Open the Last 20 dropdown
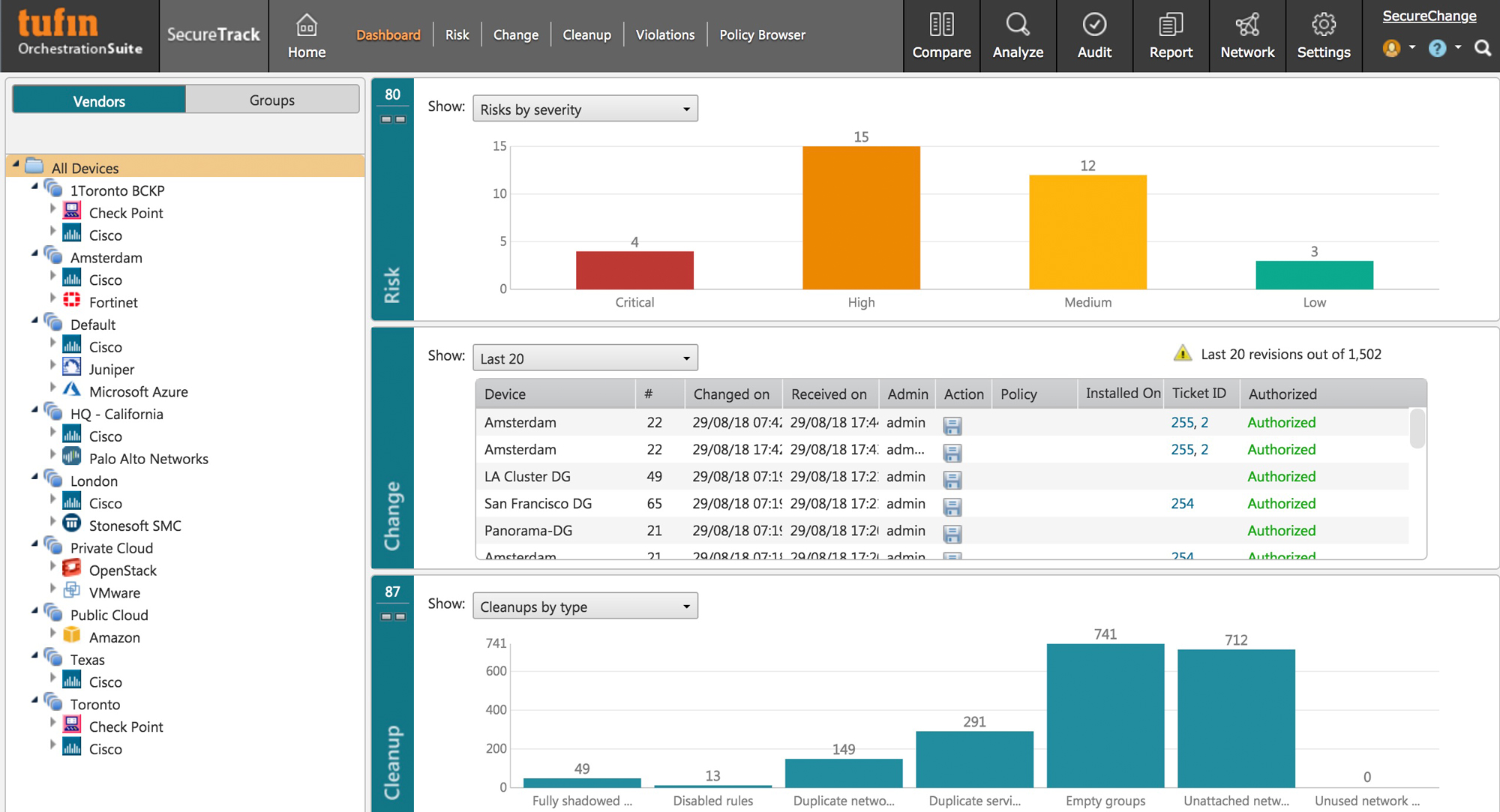The image size is (1500, 812). pyautogui.click(x=585, y=358)
